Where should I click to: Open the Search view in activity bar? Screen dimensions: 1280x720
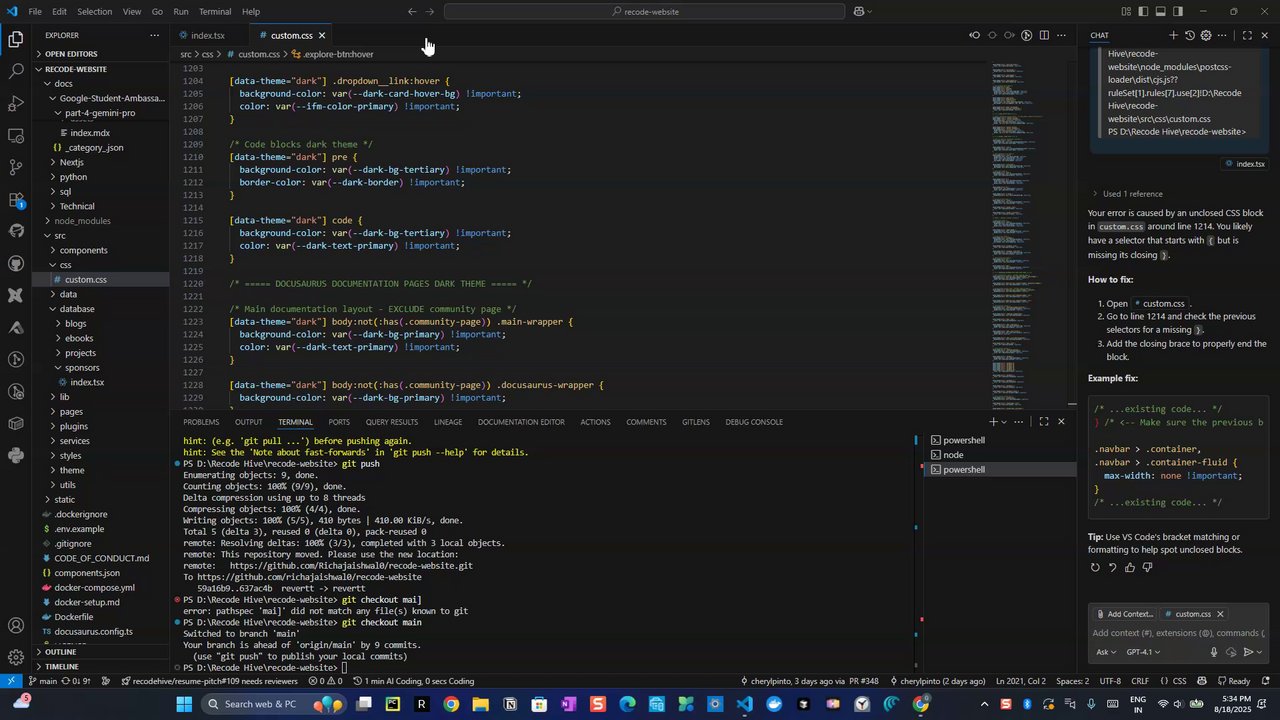16,72
